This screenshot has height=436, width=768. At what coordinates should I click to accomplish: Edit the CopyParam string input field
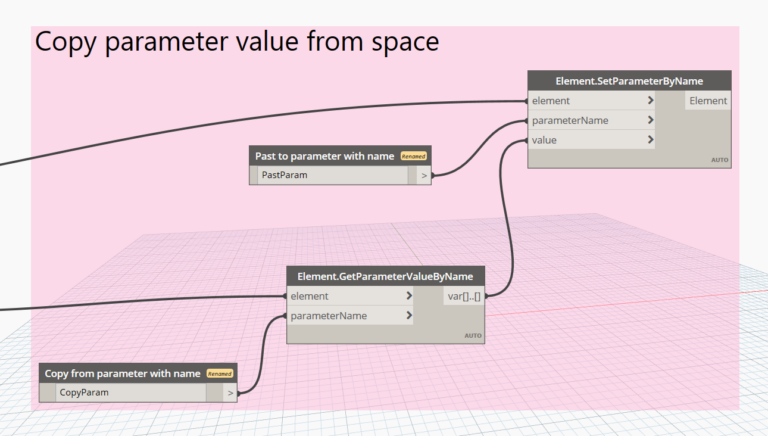(x=131, y=392)
